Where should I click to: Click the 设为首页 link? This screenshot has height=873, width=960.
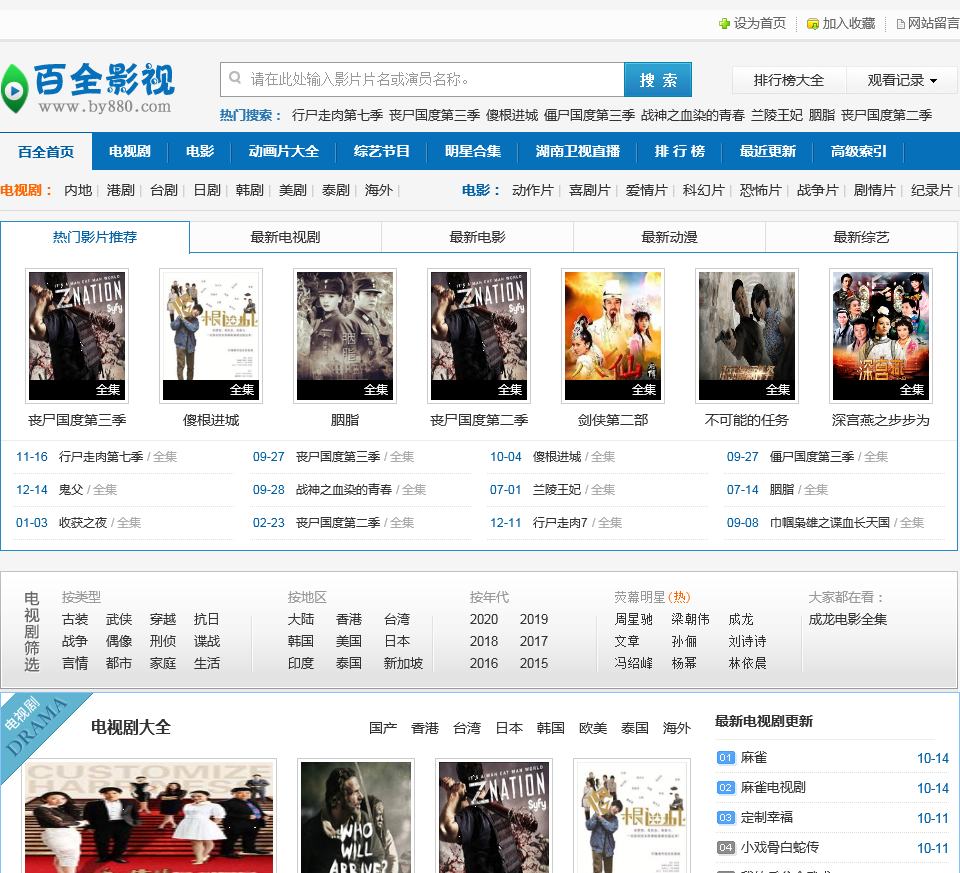coord(760,24)
